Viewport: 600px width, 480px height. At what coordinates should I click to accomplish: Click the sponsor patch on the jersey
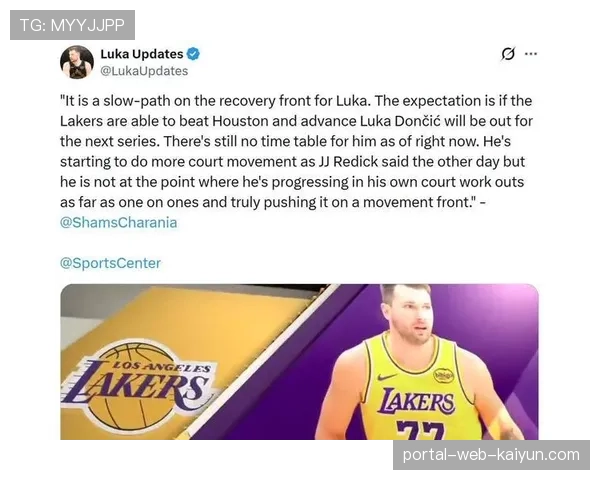click(x=443, y=375)
